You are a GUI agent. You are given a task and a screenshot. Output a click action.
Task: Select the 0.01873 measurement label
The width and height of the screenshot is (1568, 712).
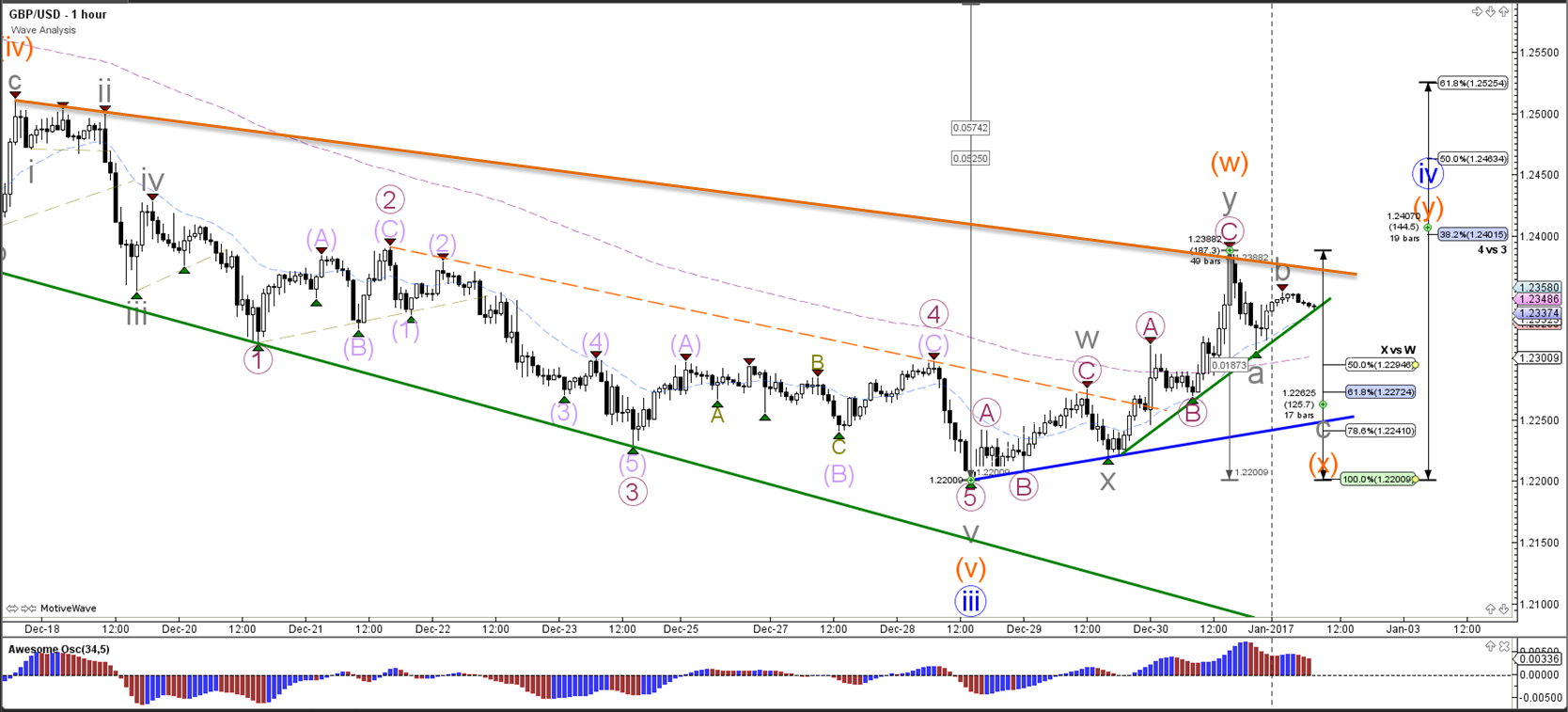click(1229, 365)
